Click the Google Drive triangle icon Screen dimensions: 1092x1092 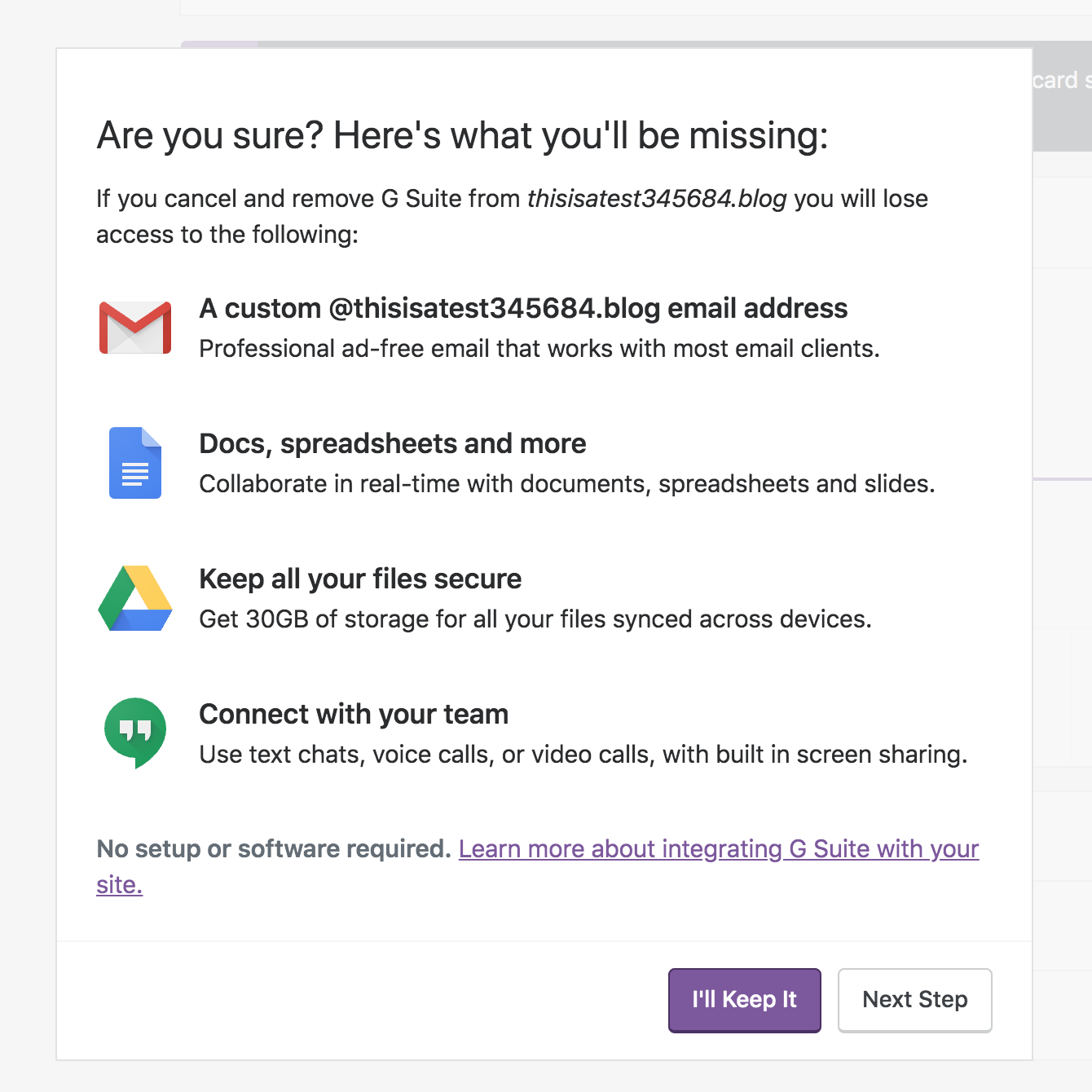[135, 599]
